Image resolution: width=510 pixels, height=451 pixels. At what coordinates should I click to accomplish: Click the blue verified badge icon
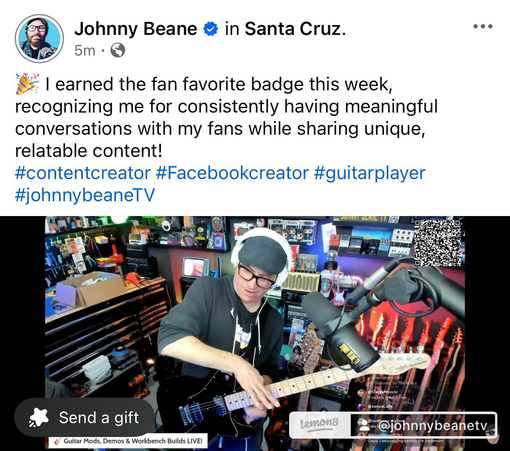[x=211, y=29]
